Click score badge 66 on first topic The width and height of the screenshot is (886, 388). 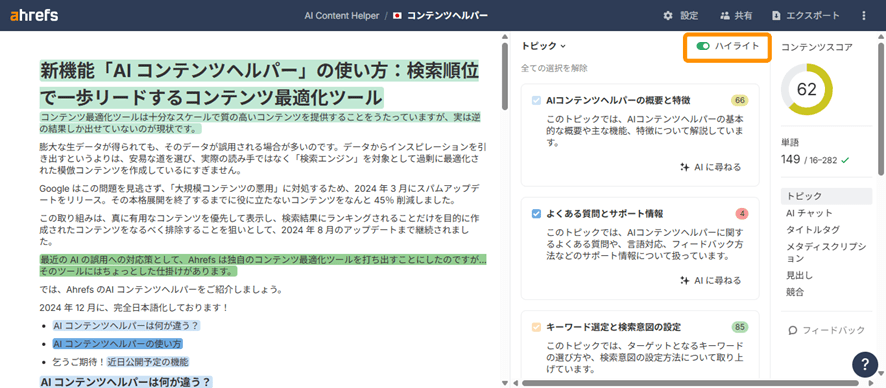tap(740, 101)
